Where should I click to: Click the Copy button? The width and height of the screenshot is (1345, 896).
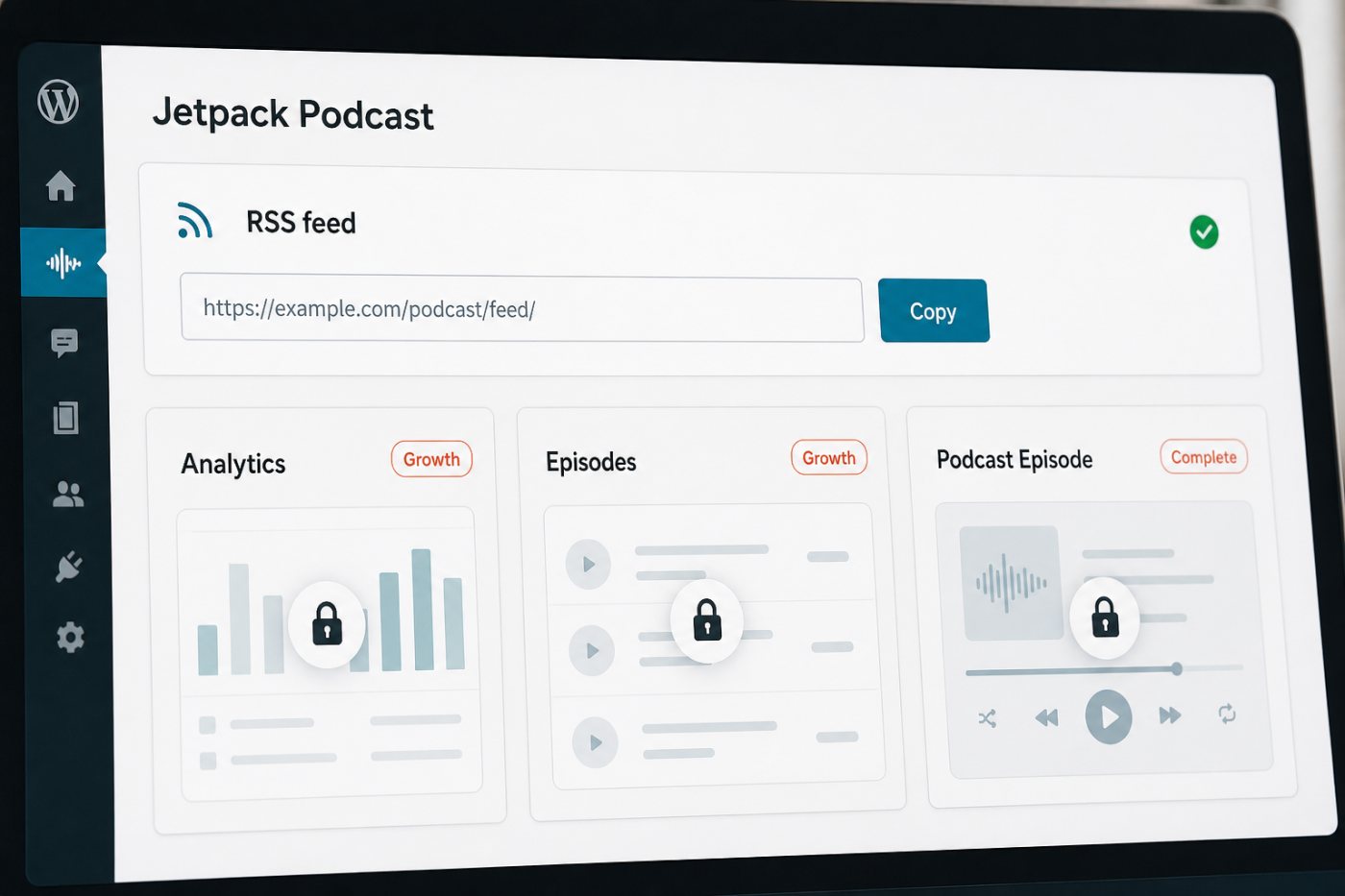click(933, 311)
